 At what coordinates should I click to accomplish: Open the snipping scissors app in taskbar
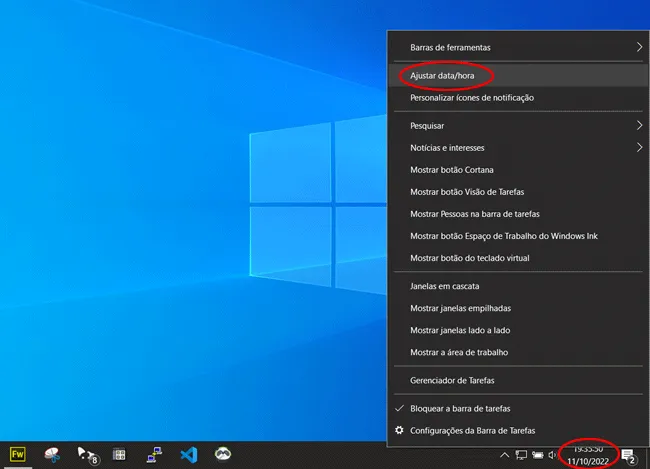point(52,454)
